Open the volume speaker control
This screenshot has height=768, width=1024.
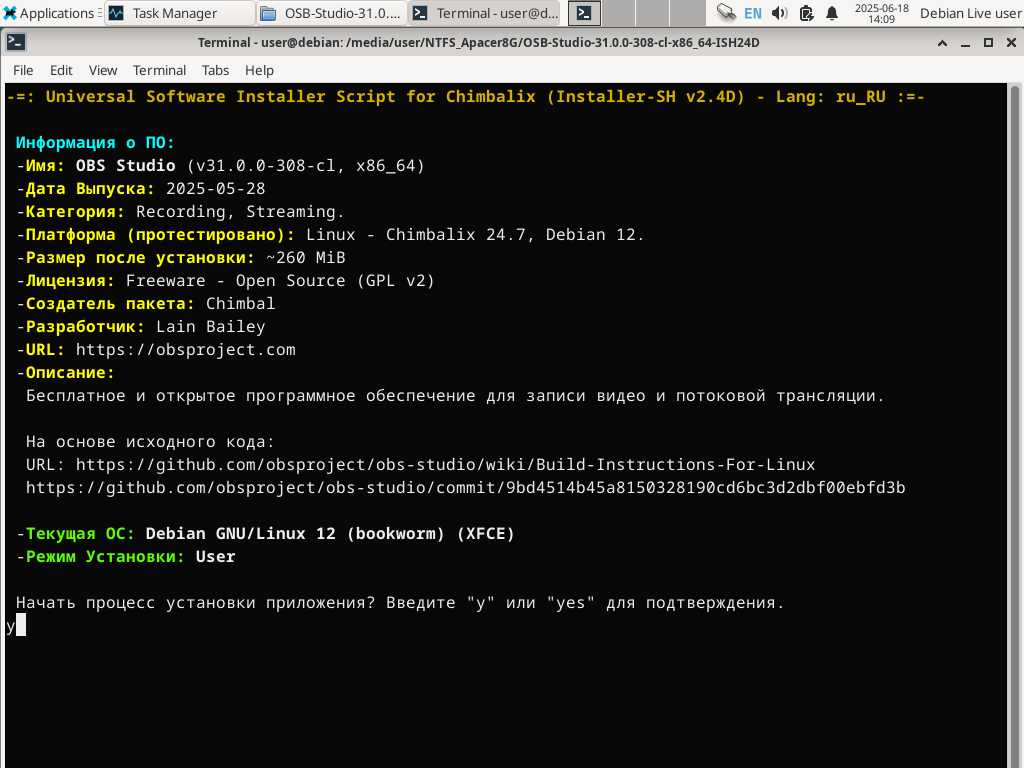[779, 13]
